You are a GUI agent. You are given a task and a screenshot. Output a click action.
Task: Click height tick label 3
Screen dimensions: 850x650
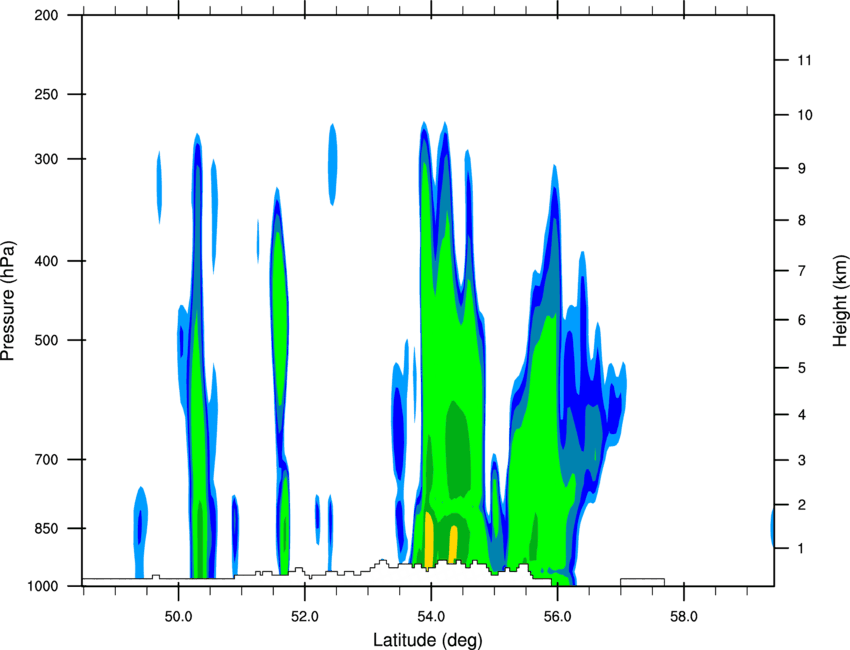[x=801, y=460]
